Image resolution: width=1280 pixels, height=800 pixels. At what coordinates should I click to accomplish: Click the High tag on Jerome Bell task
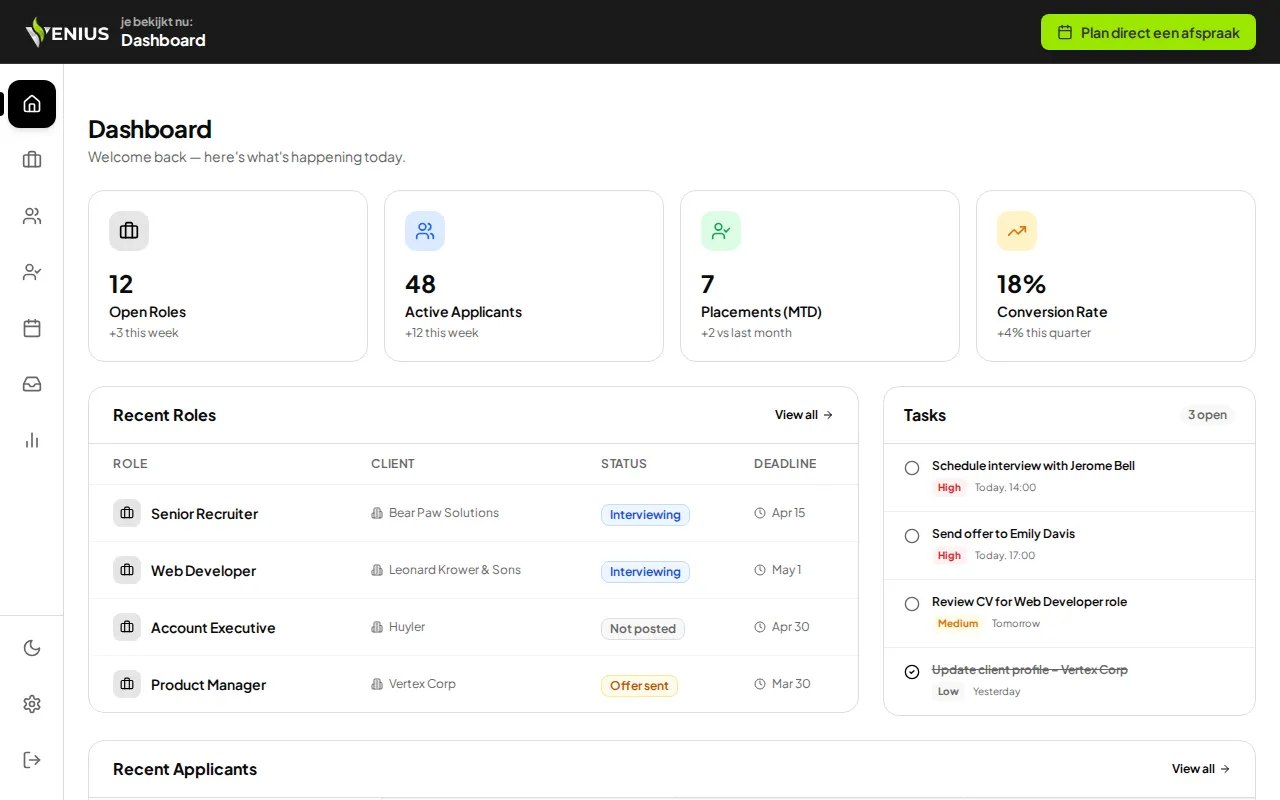tap(949, 488)
